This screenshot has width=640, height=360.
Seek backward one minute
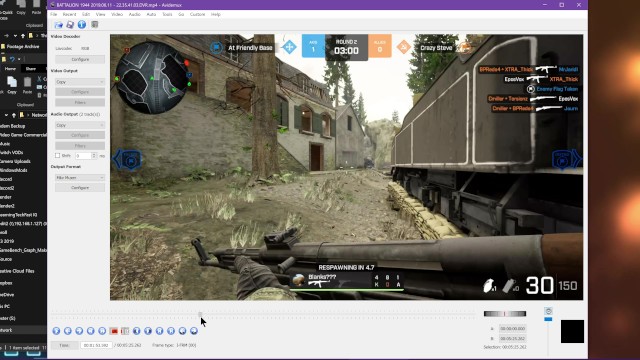(x=182, y=331)
